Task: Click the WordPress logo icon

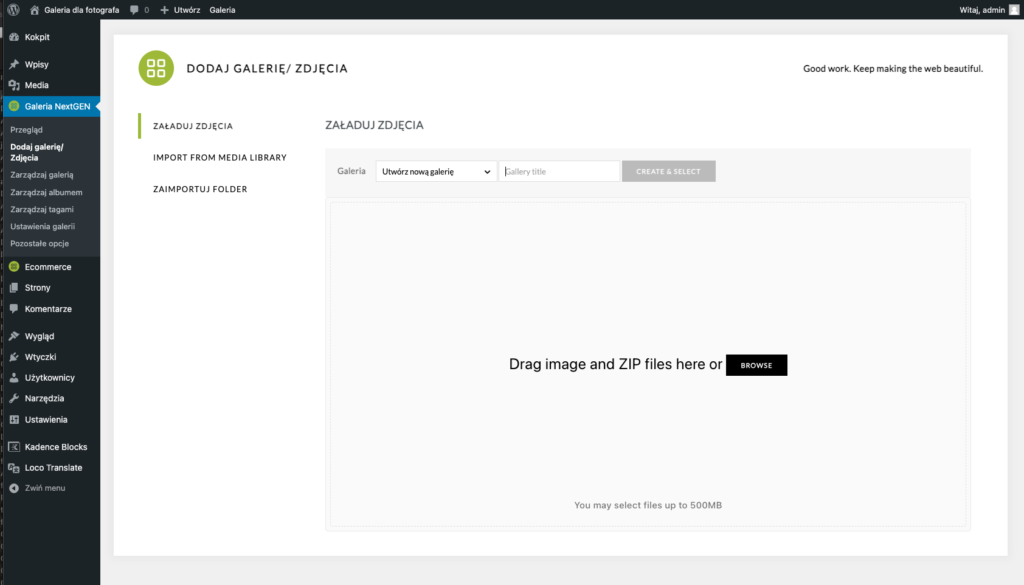Action: pos(14,9)
